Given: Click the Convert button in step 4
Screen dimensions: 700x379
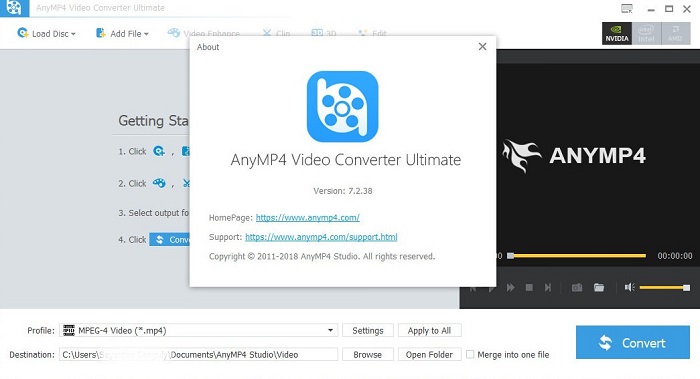Looking at the screenshot, I should pos(170,239).
